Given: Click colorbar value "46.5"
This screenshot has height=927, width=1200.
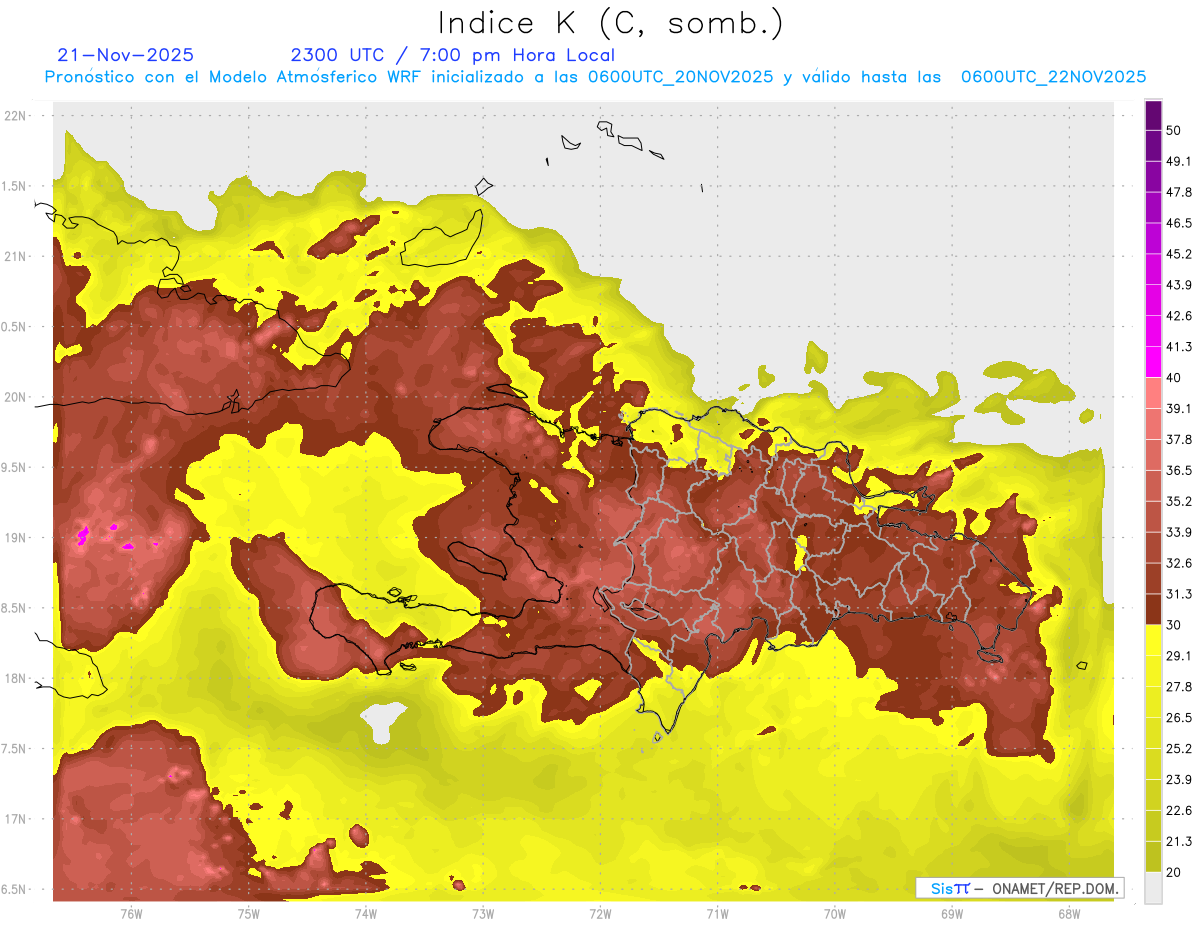Looking at the screenshot, I should coord(1179,223).
